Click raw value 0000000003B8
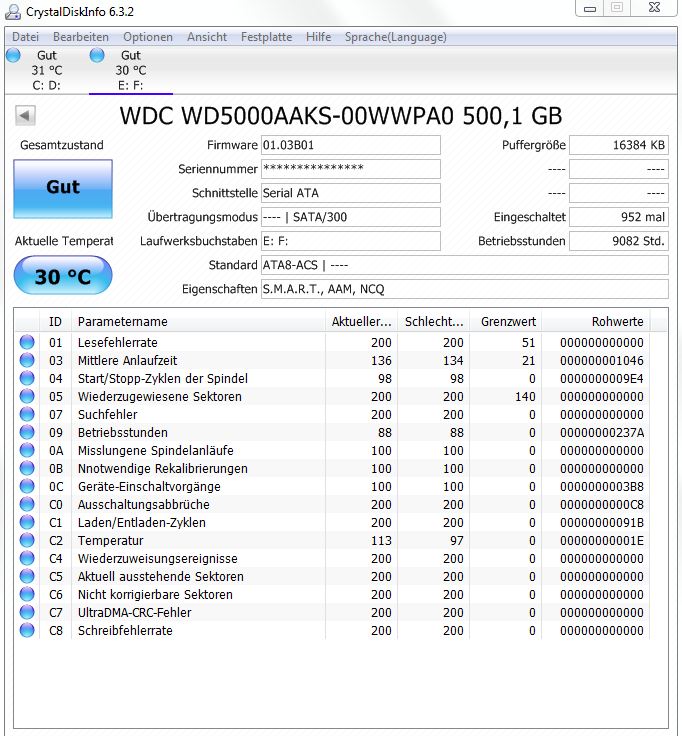 coord(602,487)
